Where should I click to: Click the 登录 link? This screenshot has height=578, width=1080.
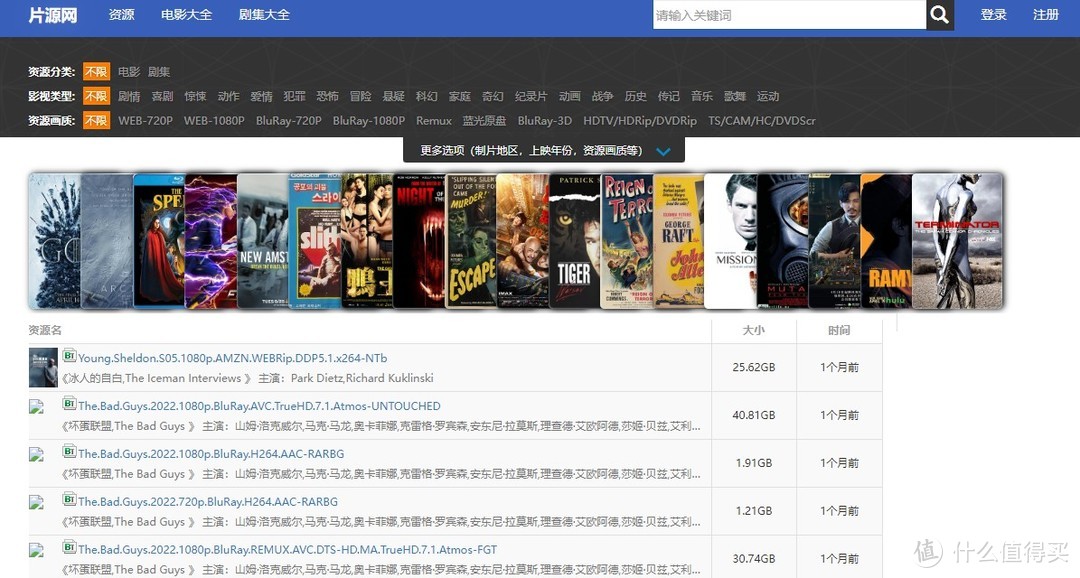(x=994, y=15)
